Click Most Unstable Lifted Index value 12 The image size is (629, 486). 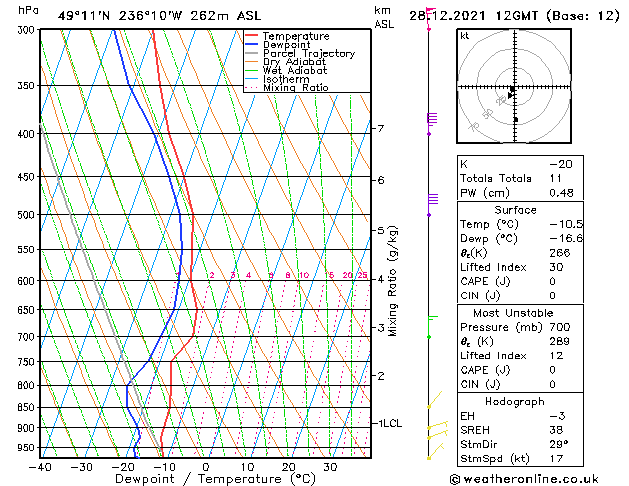[556, 356]
